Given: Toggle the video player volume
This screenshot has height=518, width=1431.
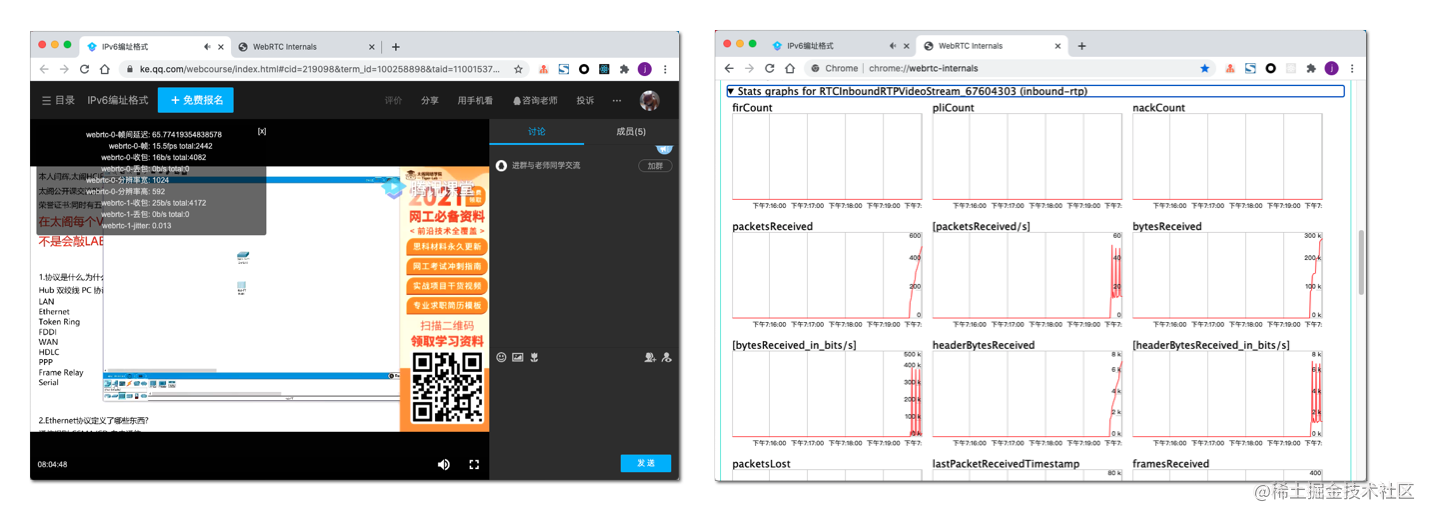Looking at the screenshot, I should click(444, 464).
